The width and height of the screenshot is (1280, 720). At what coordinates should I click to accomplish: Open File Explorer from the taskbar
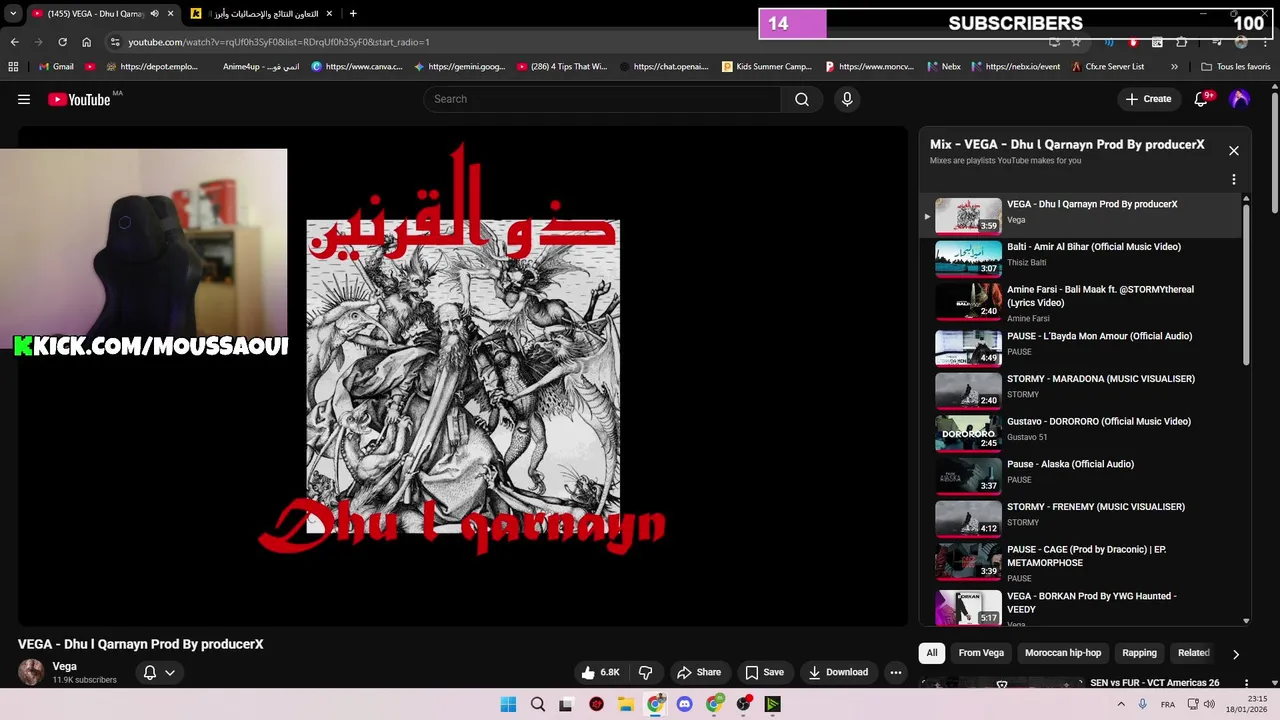[x=626, y=704]
